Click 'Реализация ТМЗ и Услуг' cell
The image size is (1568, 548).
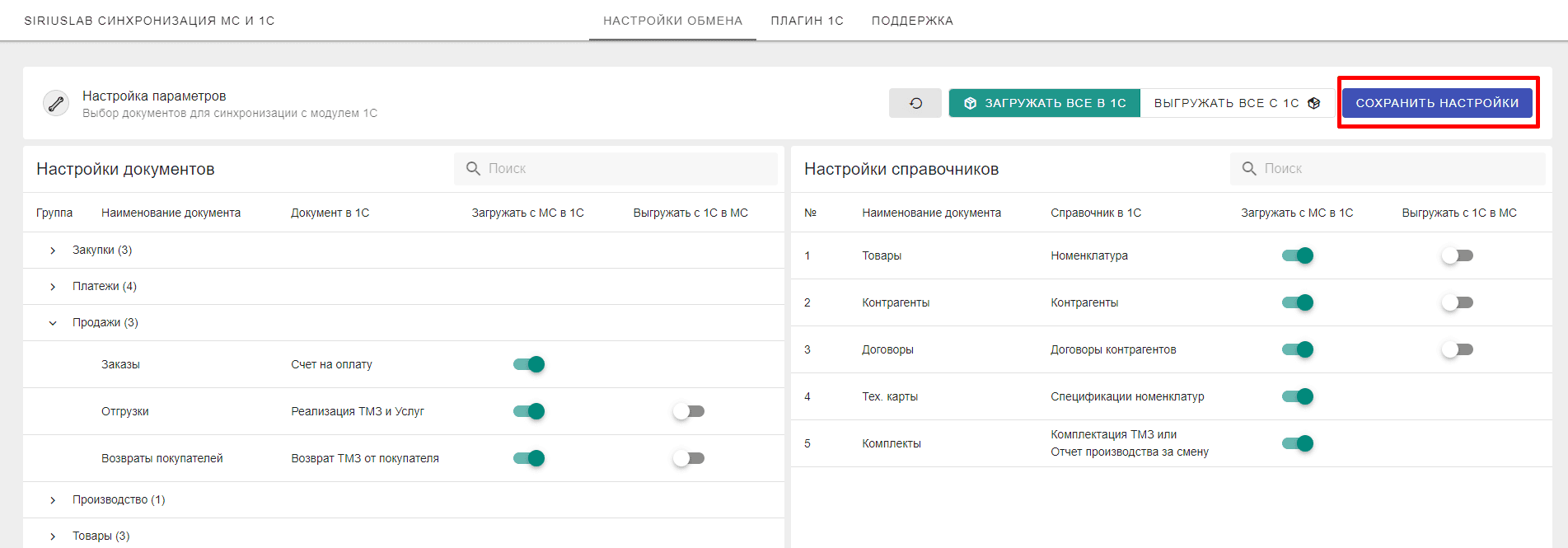pyautogui.click(x=358, y=411)
